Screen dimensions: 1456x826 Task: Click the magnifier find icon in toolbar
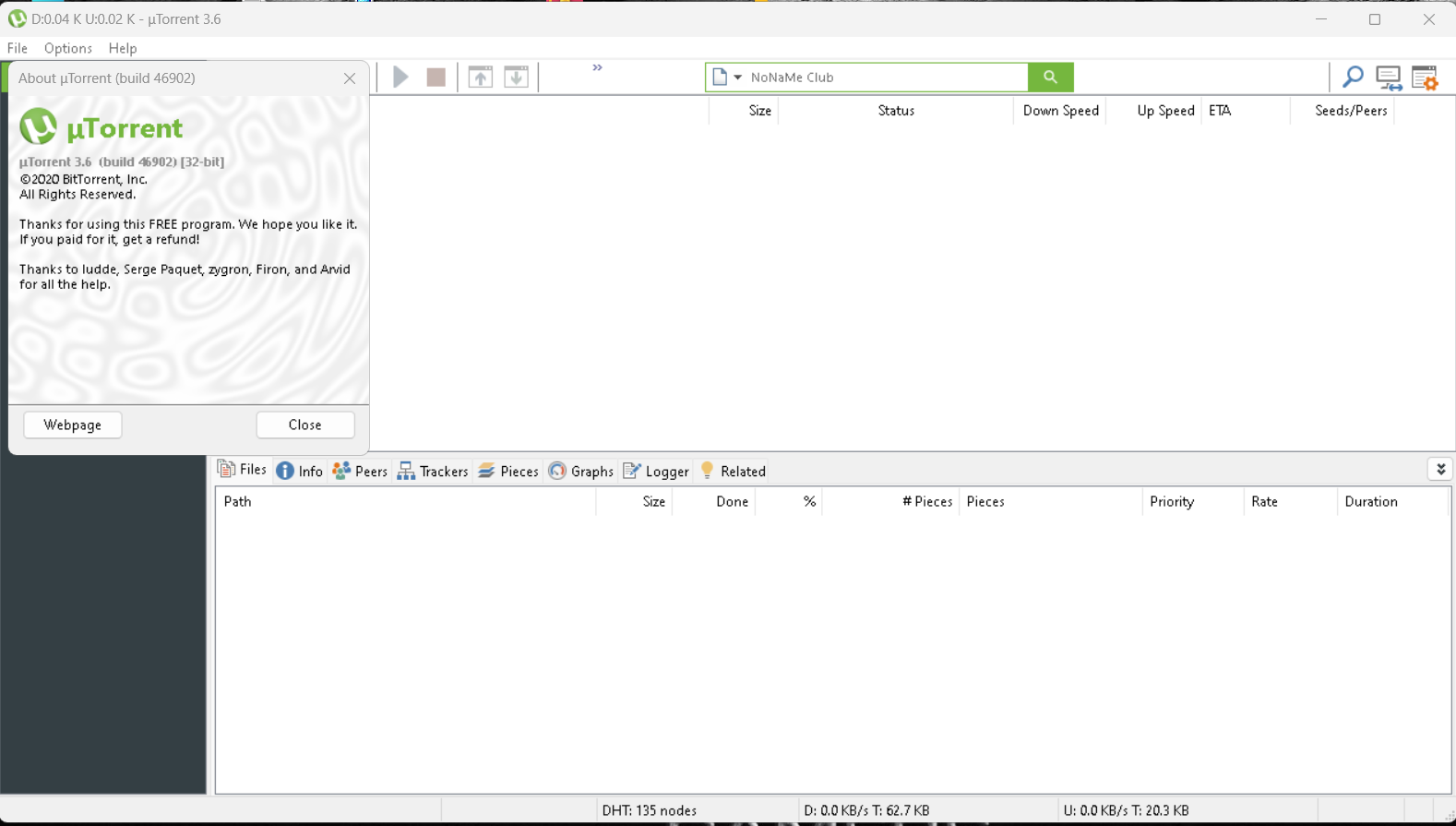tap(1353, 78)
